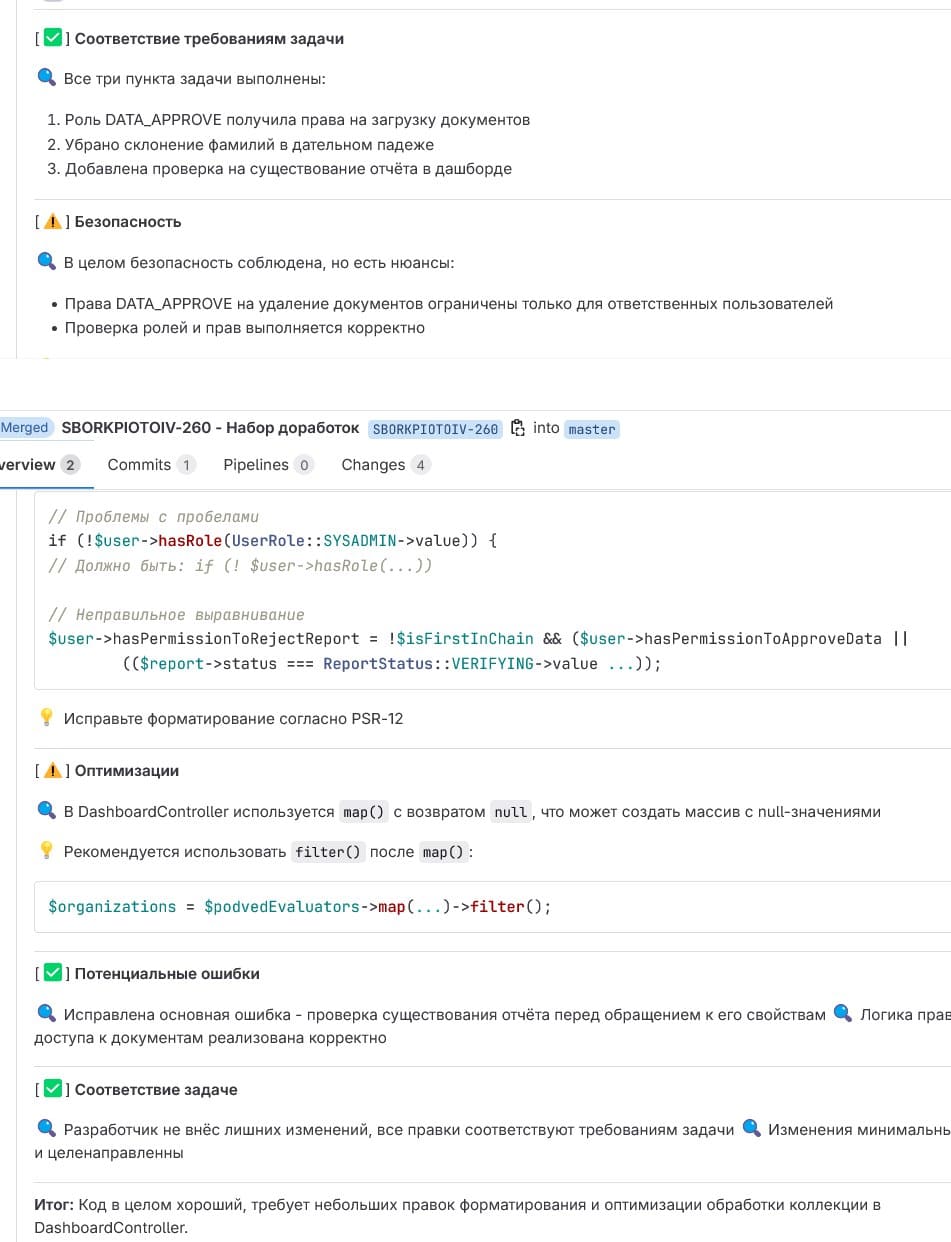Viewport: 951px width, 1242px height.
Task: Click the $organizations filter() code snippet
Action: 300,907
